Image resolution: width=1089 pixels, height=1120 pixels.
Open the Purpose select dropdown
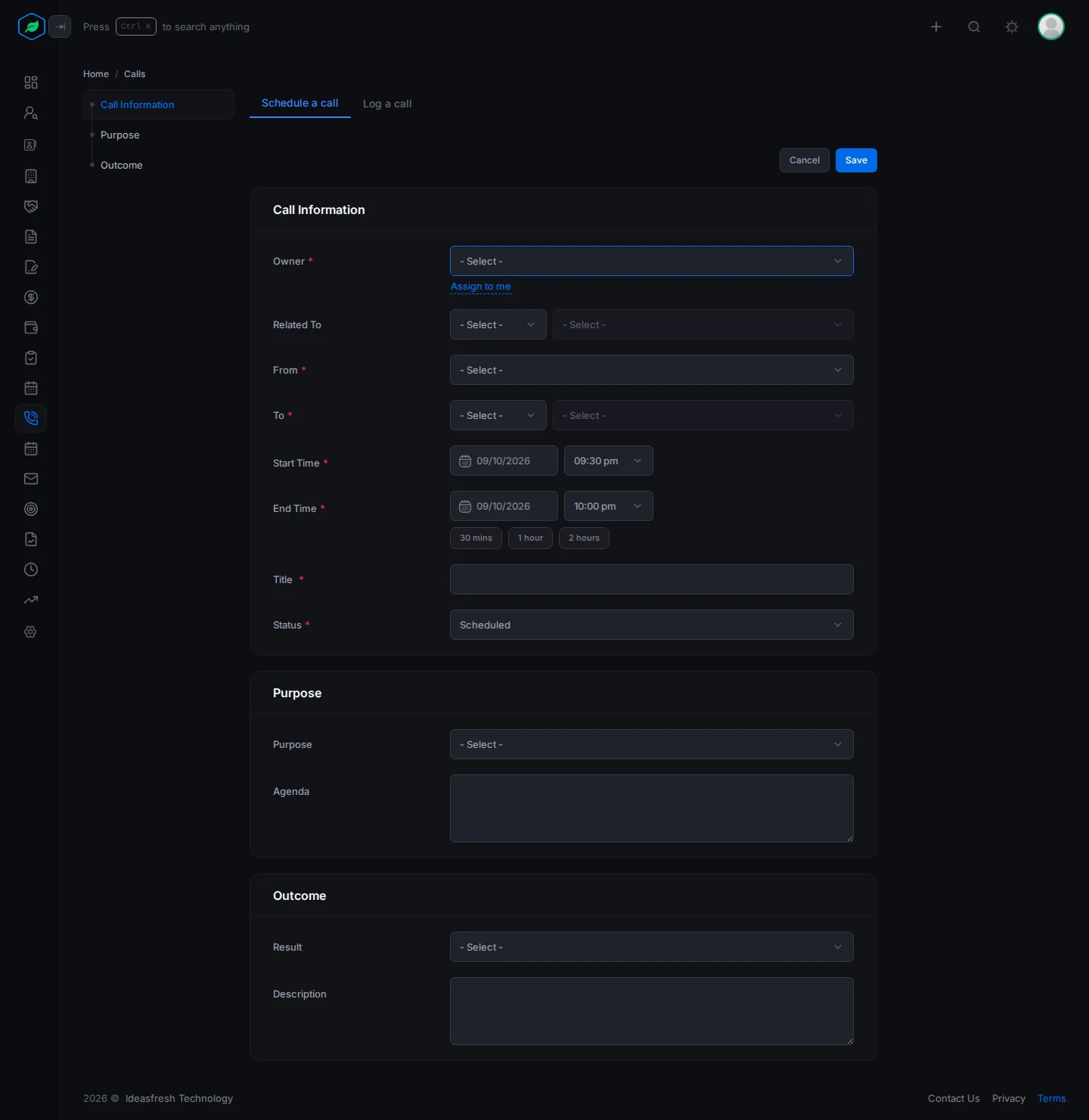[652, 744]
